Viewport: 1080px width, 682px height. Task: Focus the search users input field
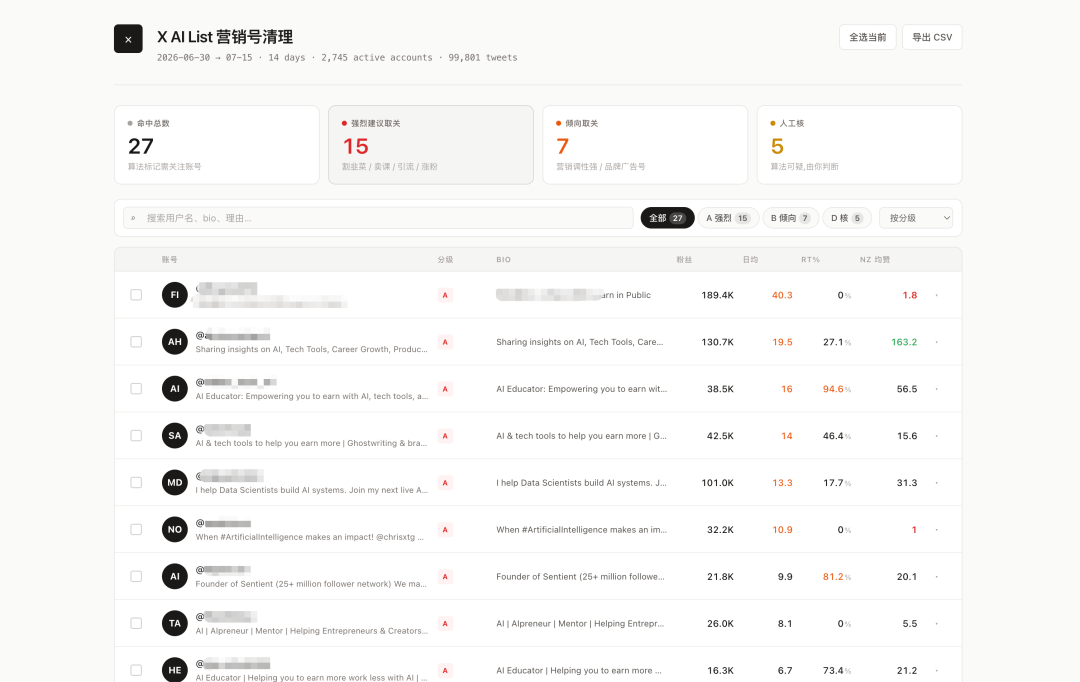(378, 218)
